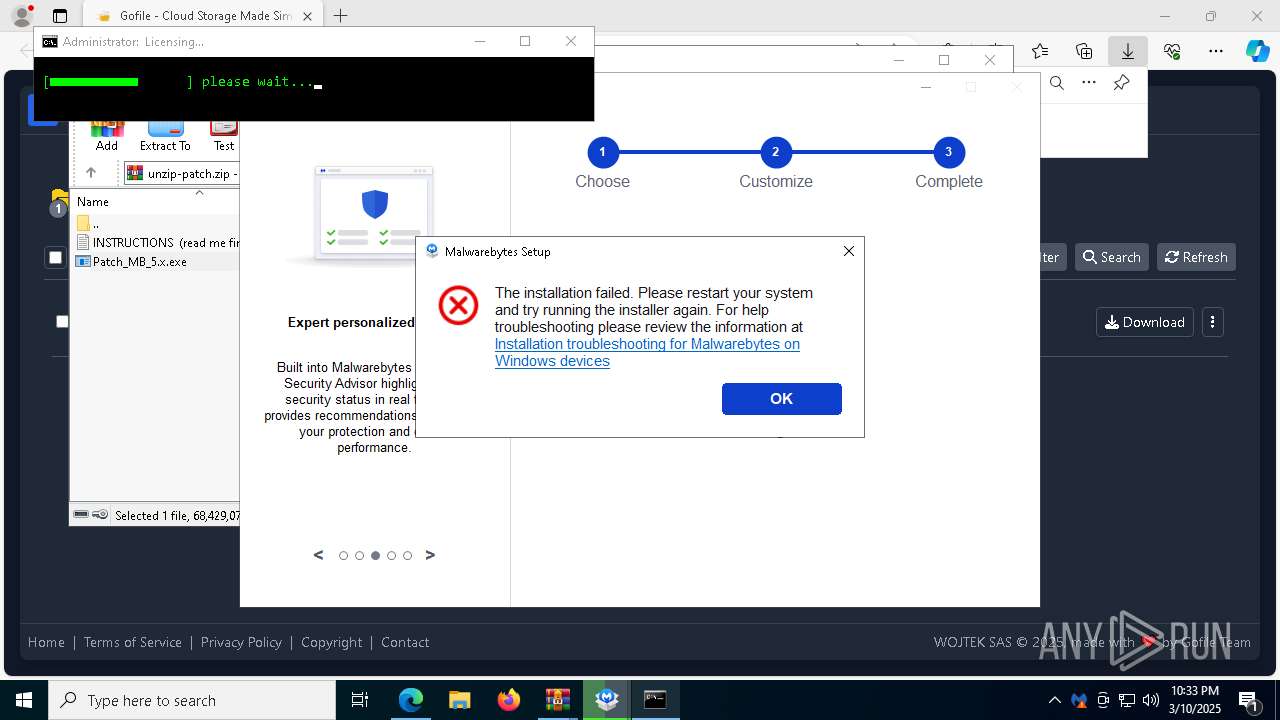Open Firefox from taskbar
The image size is (1280, 720).
click(509, 700)
